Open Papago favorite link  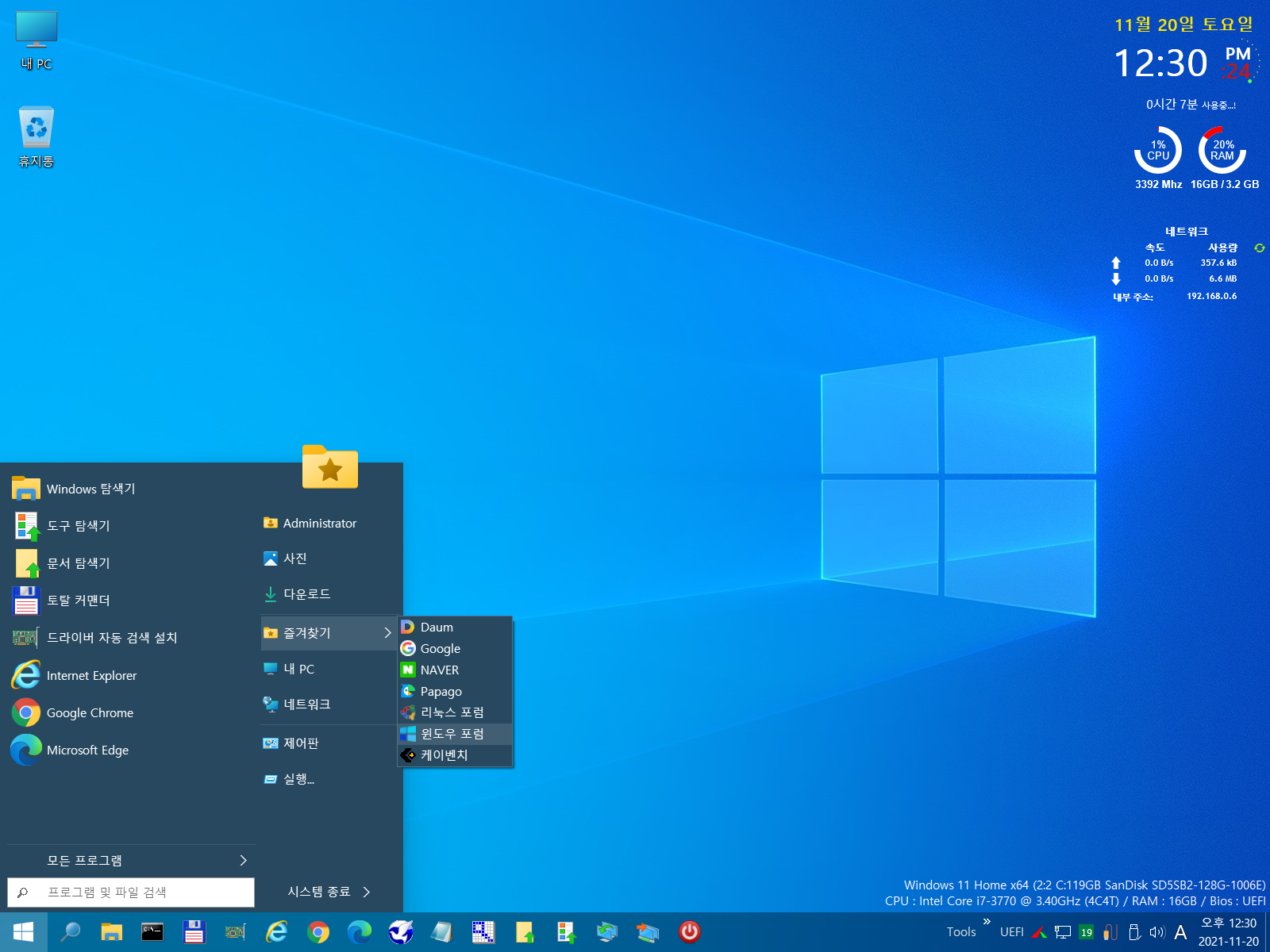pos(455,692)
